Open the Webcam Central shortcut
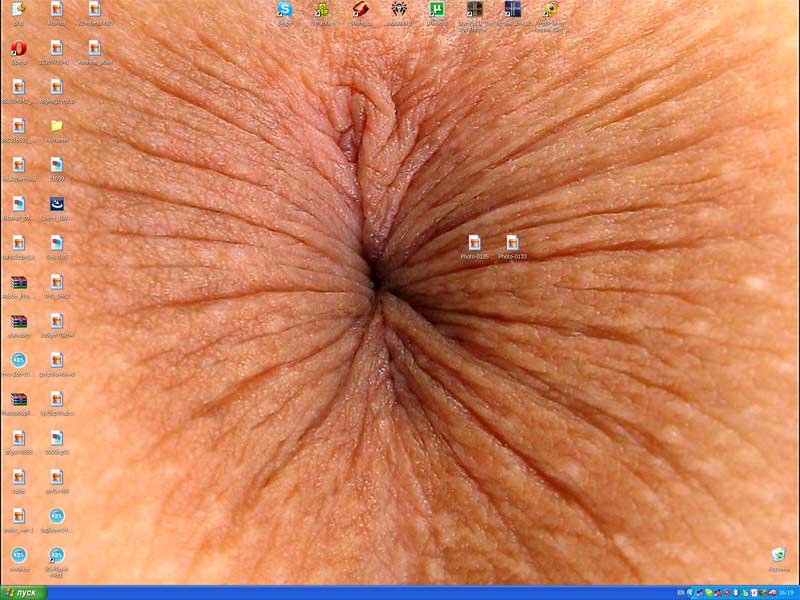 tap(550, 10)
